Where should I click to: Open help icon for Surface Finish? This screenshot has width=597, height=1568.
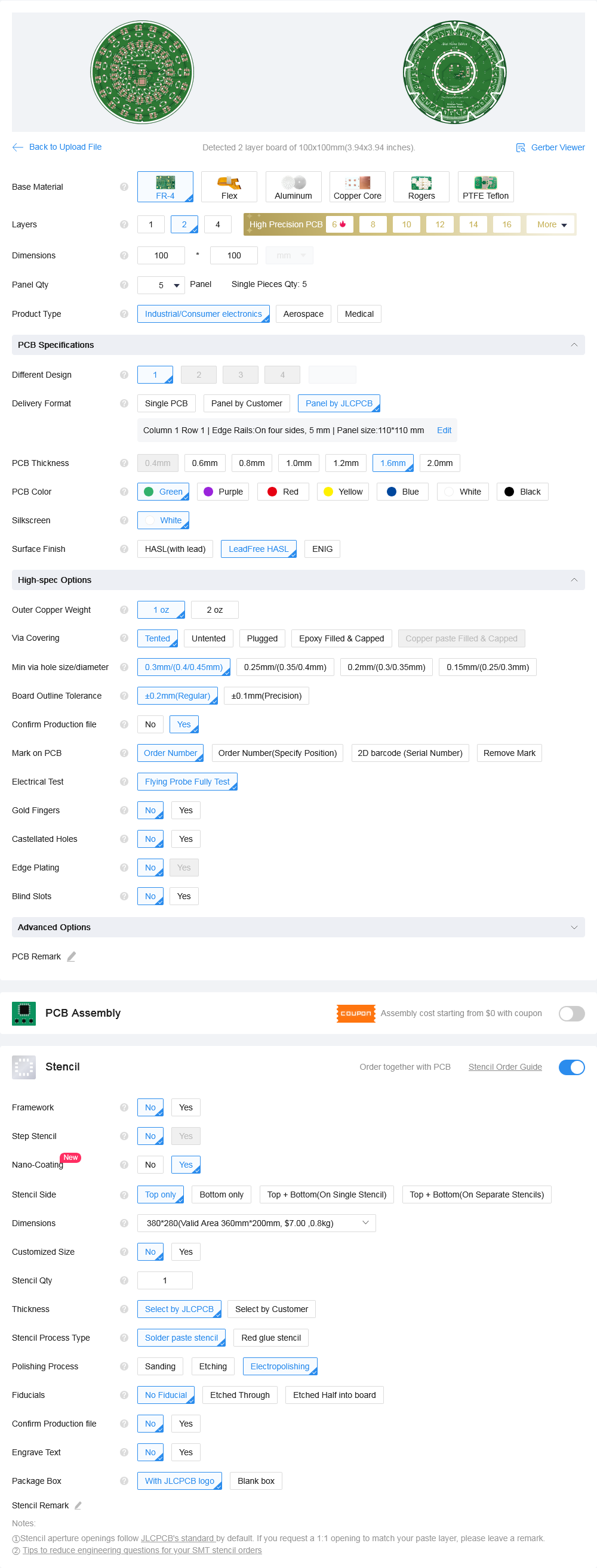tap(124, 549)
